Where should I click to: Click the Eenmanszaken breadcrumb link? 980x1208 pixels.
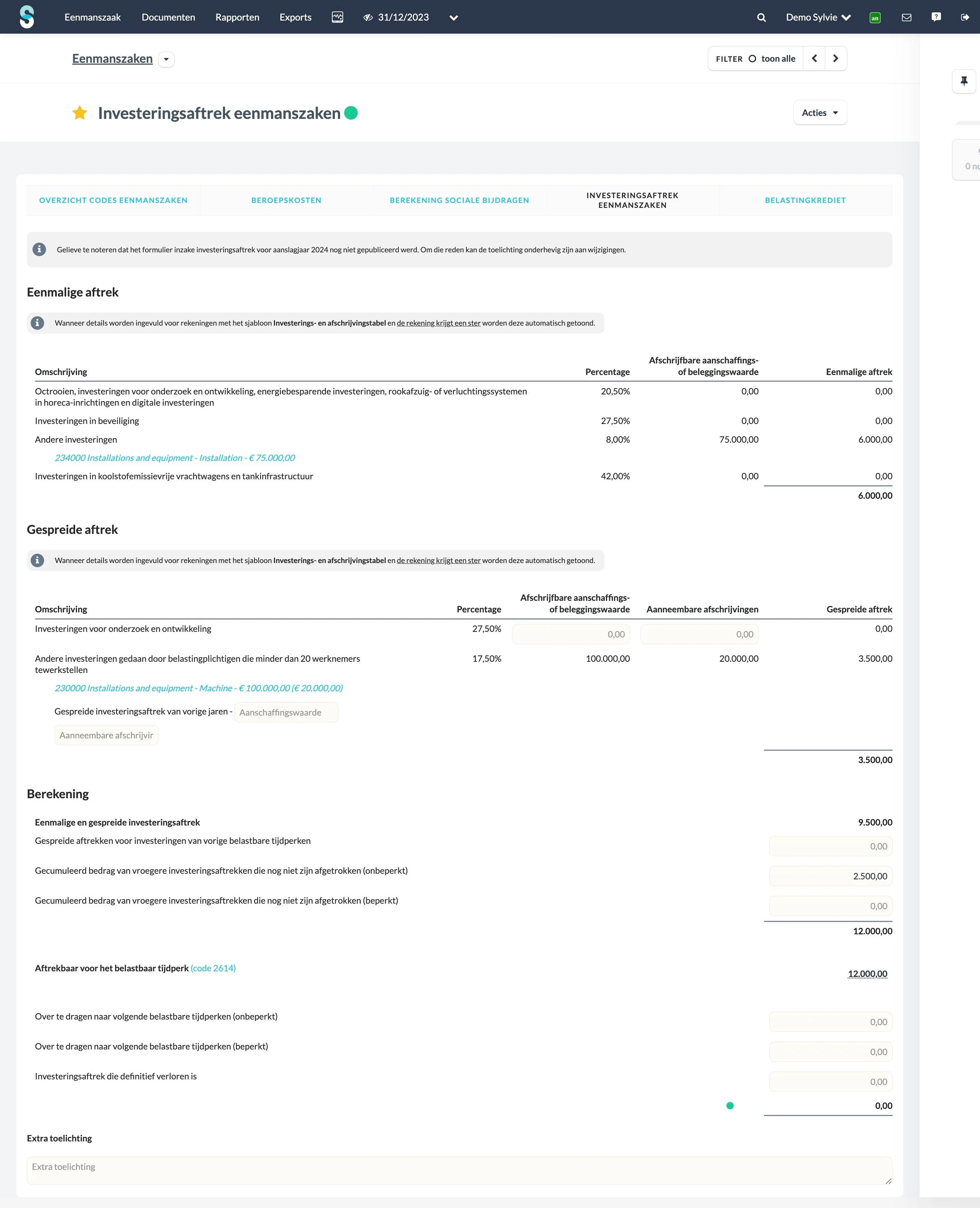click(113, 59)
